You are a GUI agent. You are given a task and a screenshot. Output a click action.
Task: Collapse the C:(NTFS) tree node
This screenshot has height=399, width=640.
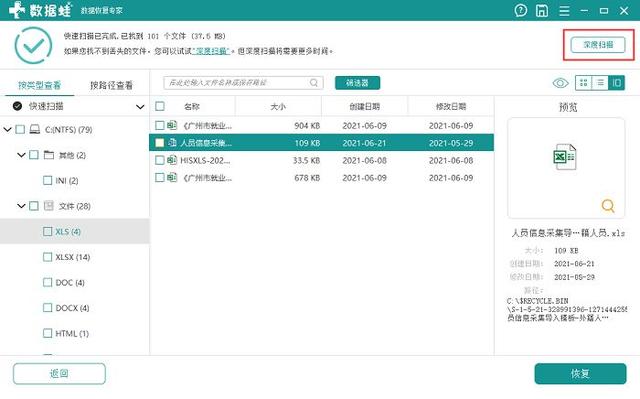7,130
